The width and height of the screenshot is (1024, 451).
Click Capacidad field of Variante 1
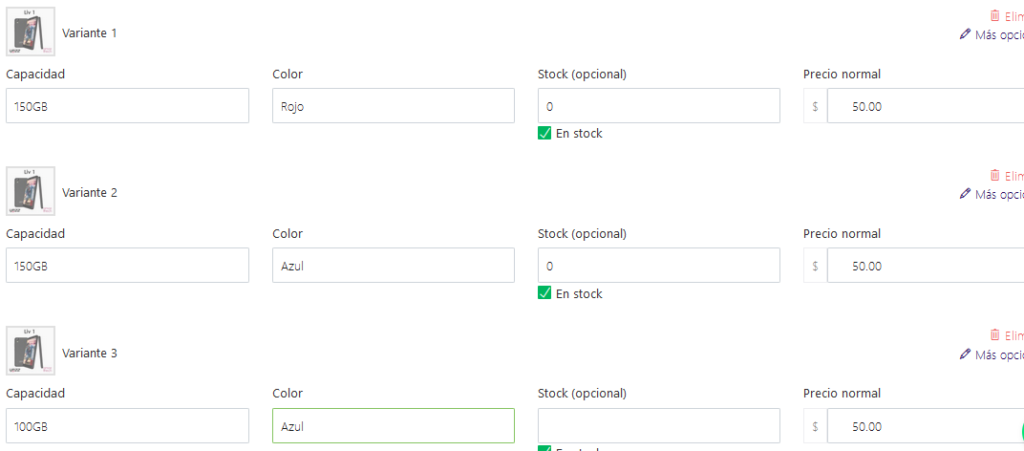pyautogui.click(x=127, y=106)
